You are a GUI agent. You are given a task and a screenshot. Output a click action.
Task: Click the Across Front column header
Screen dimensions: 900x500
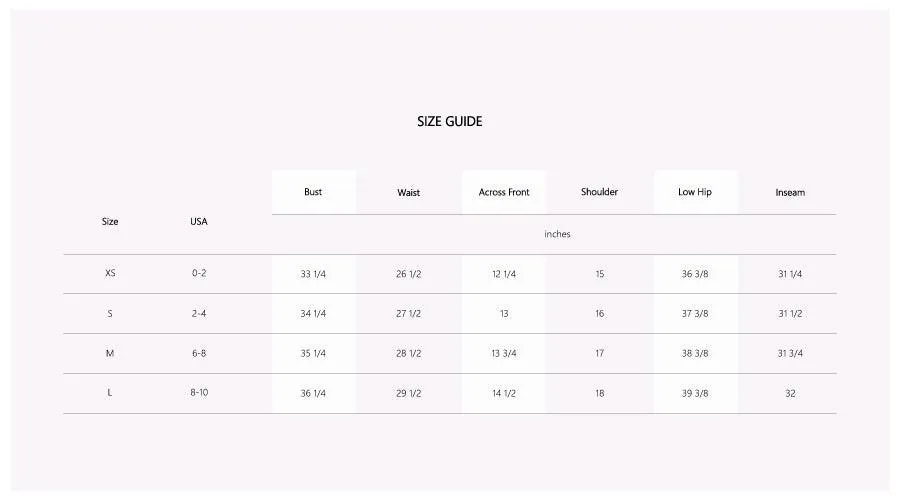(x=504, y=192)
